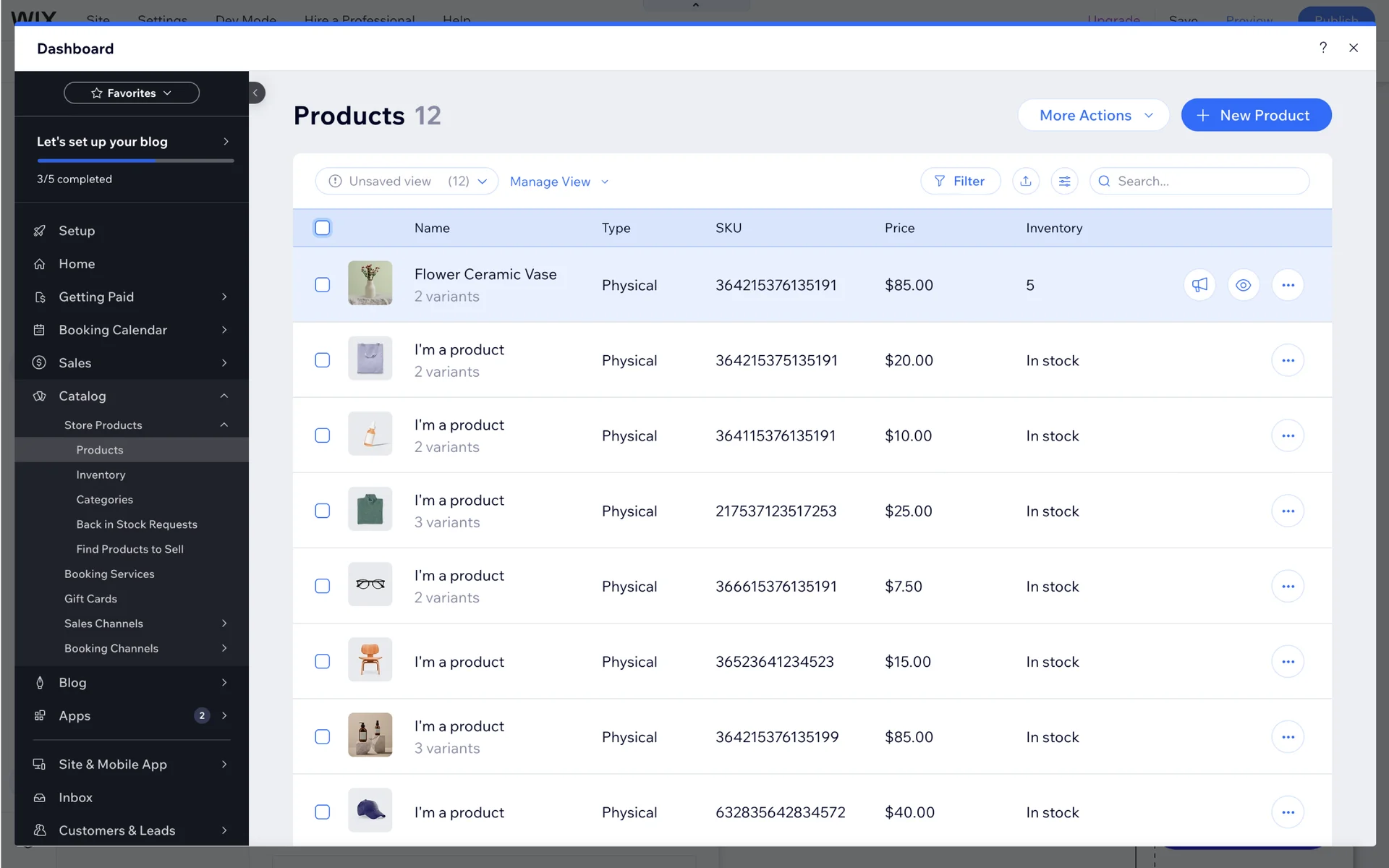The height and width of the screenshot is (868, 1389).
Task: Click the export products upload icon
Action: pyautogui.click(x=1025, y=181)
